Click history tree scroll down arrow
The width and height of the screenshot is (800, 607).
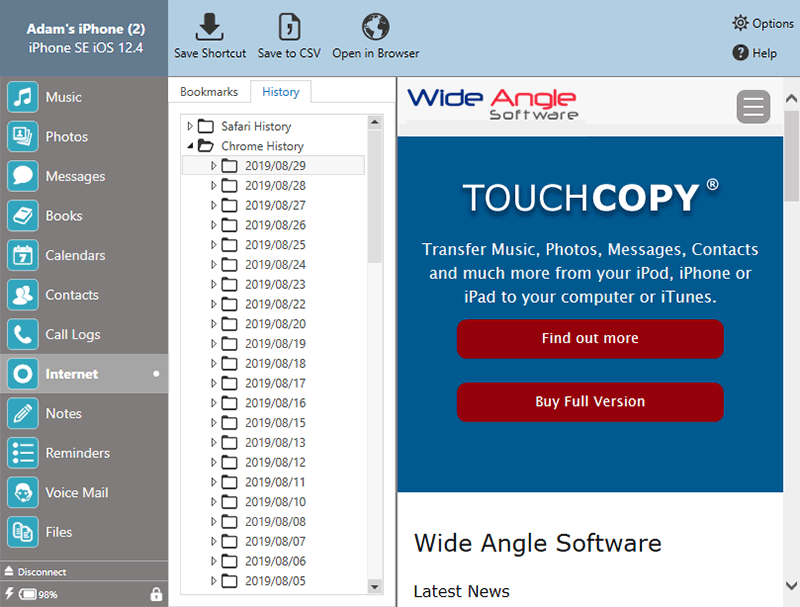375,587
